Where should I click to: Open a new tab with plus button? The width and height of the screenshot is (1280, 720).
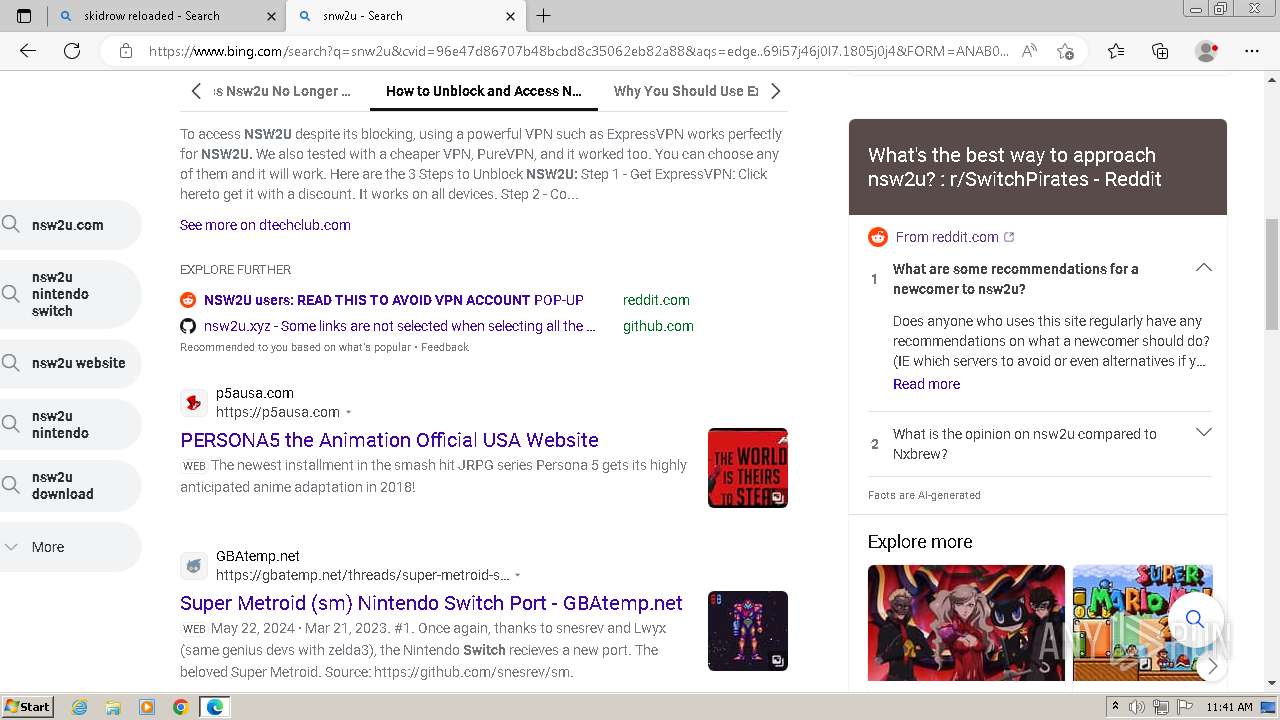click(543, 15)
